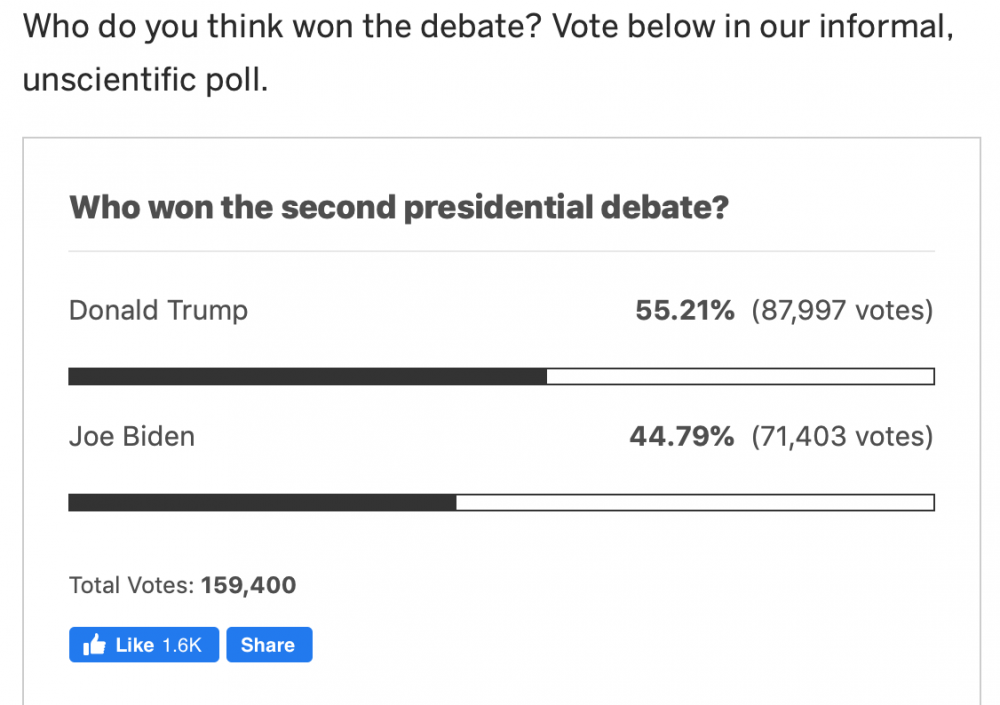Click the Like button's 1.6K count
This screenshot has height=705, width=1000.
181,645
